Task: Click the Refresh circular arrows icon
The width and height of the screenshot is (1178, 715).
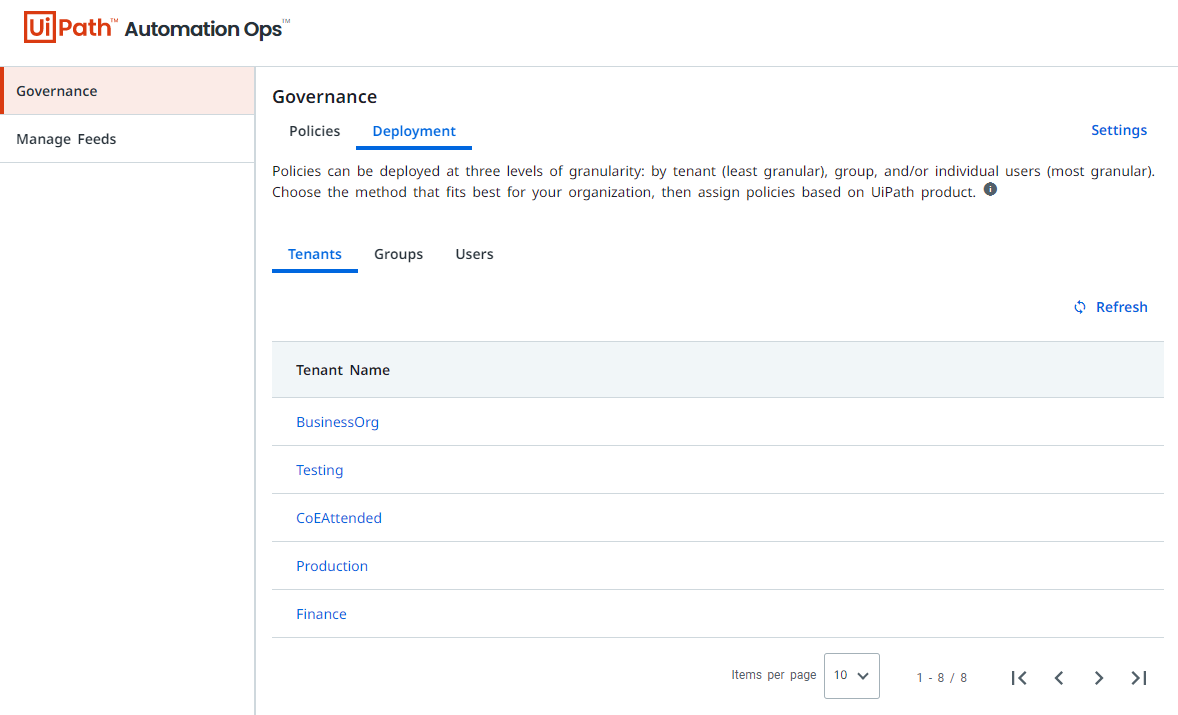Action: 1080,307
